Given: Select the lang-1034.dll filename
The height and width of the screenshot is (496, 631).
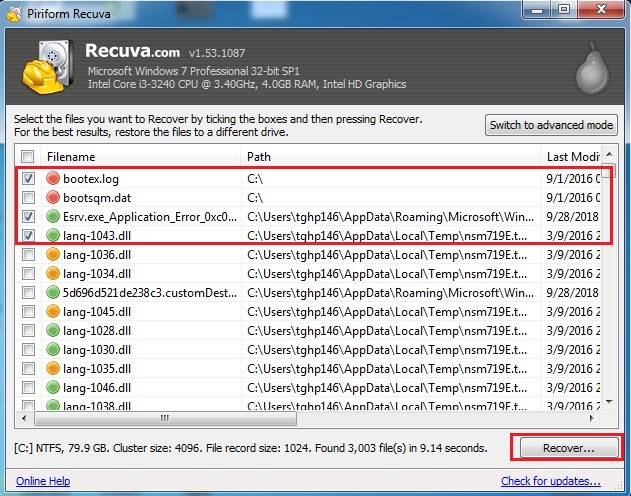Looking at the screenshot, I should (x=97, y=274).
